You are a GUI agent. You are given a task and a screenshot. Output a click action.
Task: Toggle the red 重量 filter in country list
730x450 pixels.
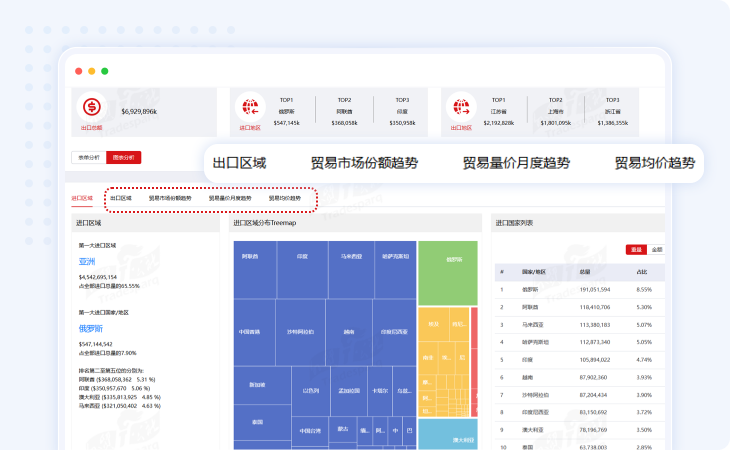coord(635,249)
